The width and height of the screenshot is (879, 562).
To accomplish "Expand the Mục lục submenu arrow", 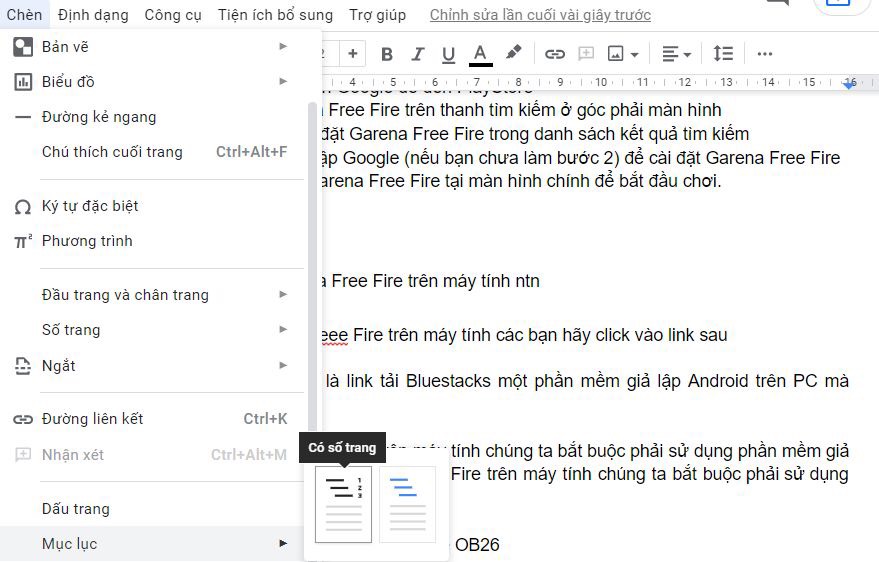I will (x=283, y=543).
